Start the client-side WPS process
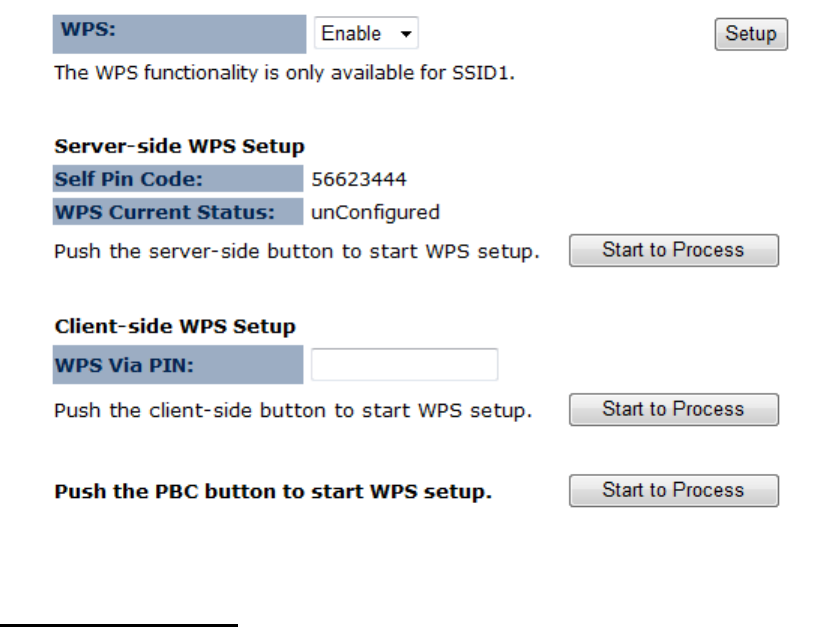826x627 pixels. point(673,409)
